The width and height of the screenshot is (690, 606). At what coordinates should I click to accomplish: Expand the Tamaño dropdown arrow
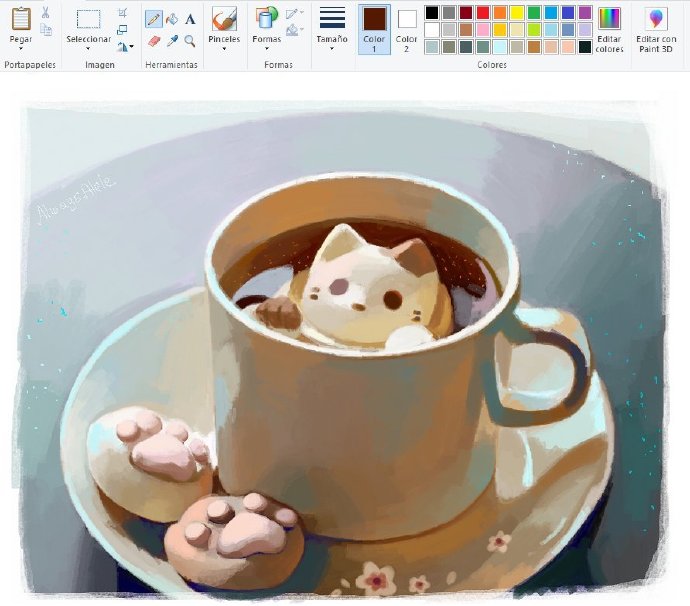coord(332,48)
